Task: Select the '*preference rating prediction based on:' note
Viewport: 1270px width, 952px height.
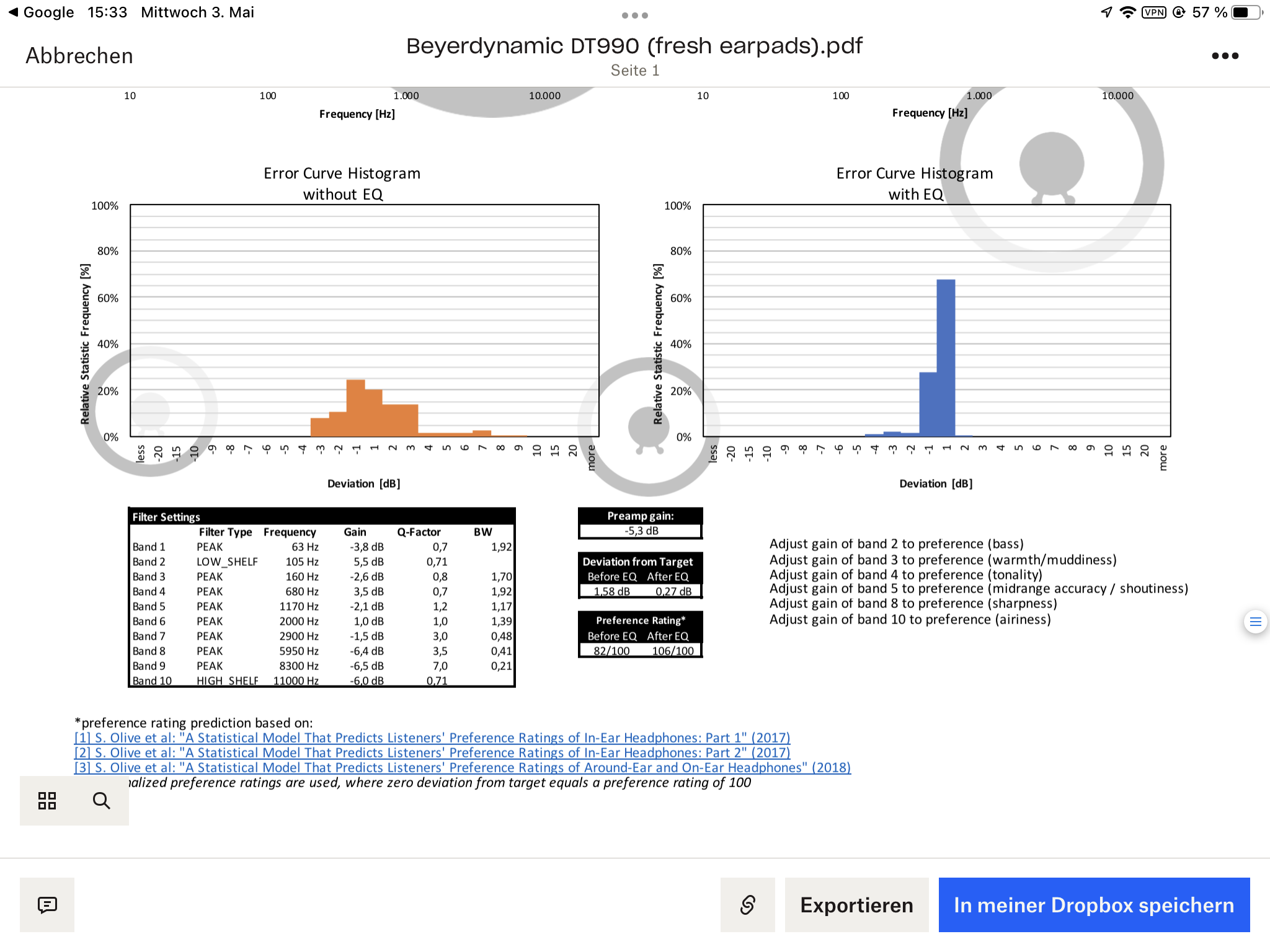Action: point(193,723)
